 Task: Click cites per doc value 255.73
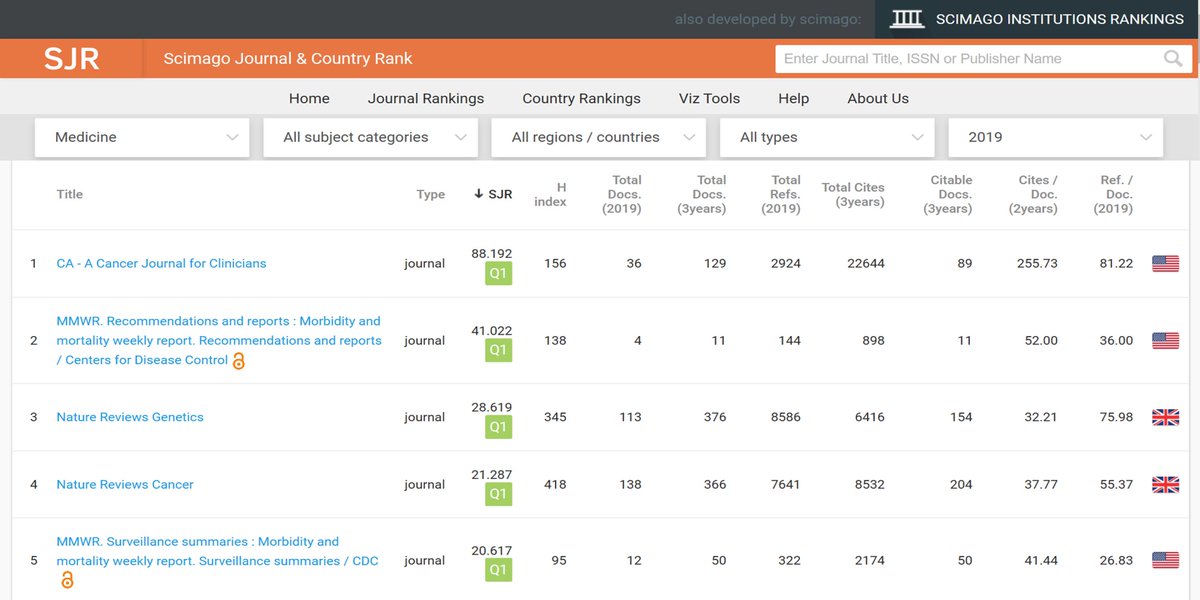[x=1037, y=264]
